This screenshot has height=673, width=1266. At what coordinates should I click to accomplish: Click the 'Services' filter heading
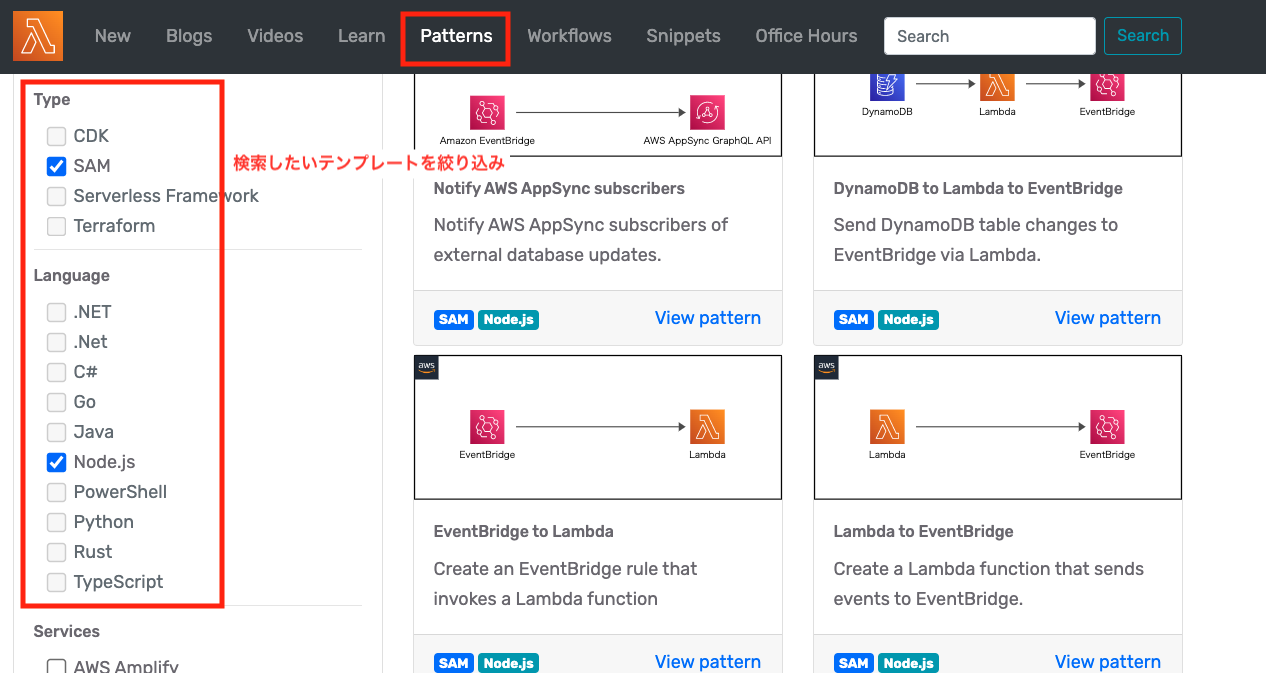tap(67, 632)
